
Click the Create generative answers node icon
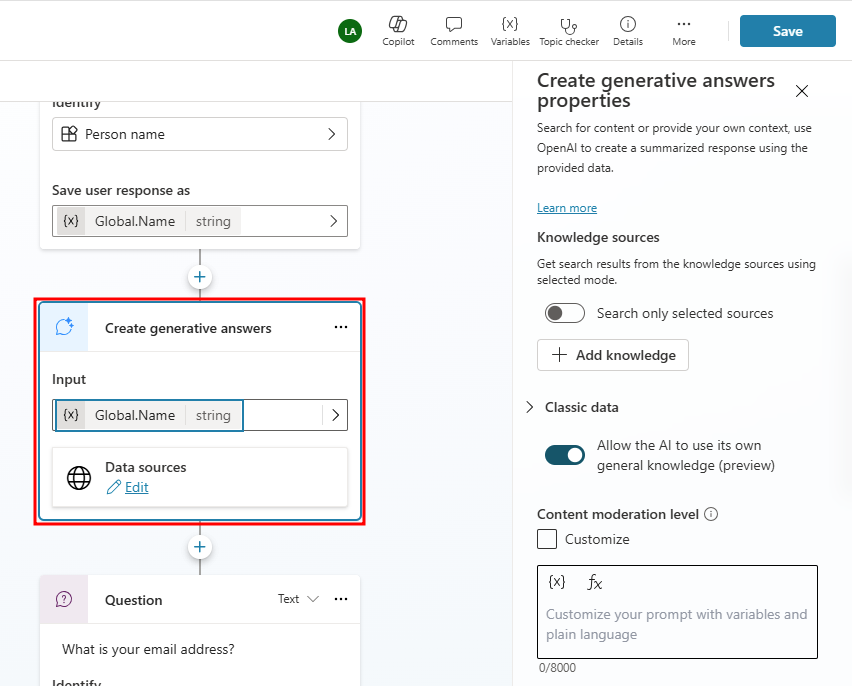pos(64,327)
